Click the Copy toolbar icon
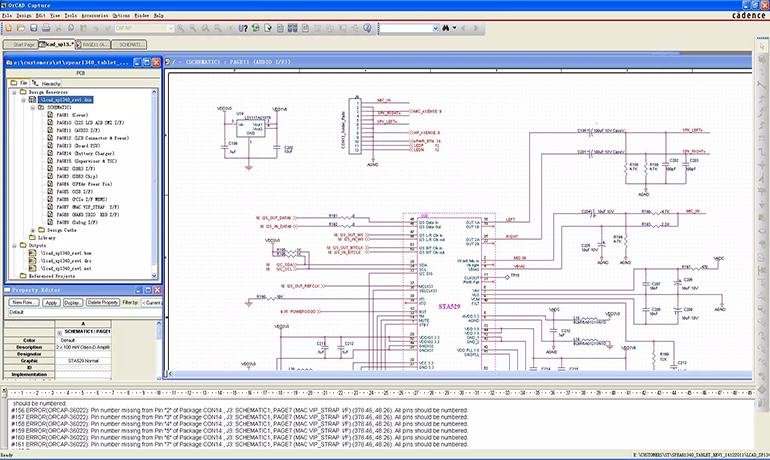The height and width of the screenshot is (460, 770). [71, 28]
